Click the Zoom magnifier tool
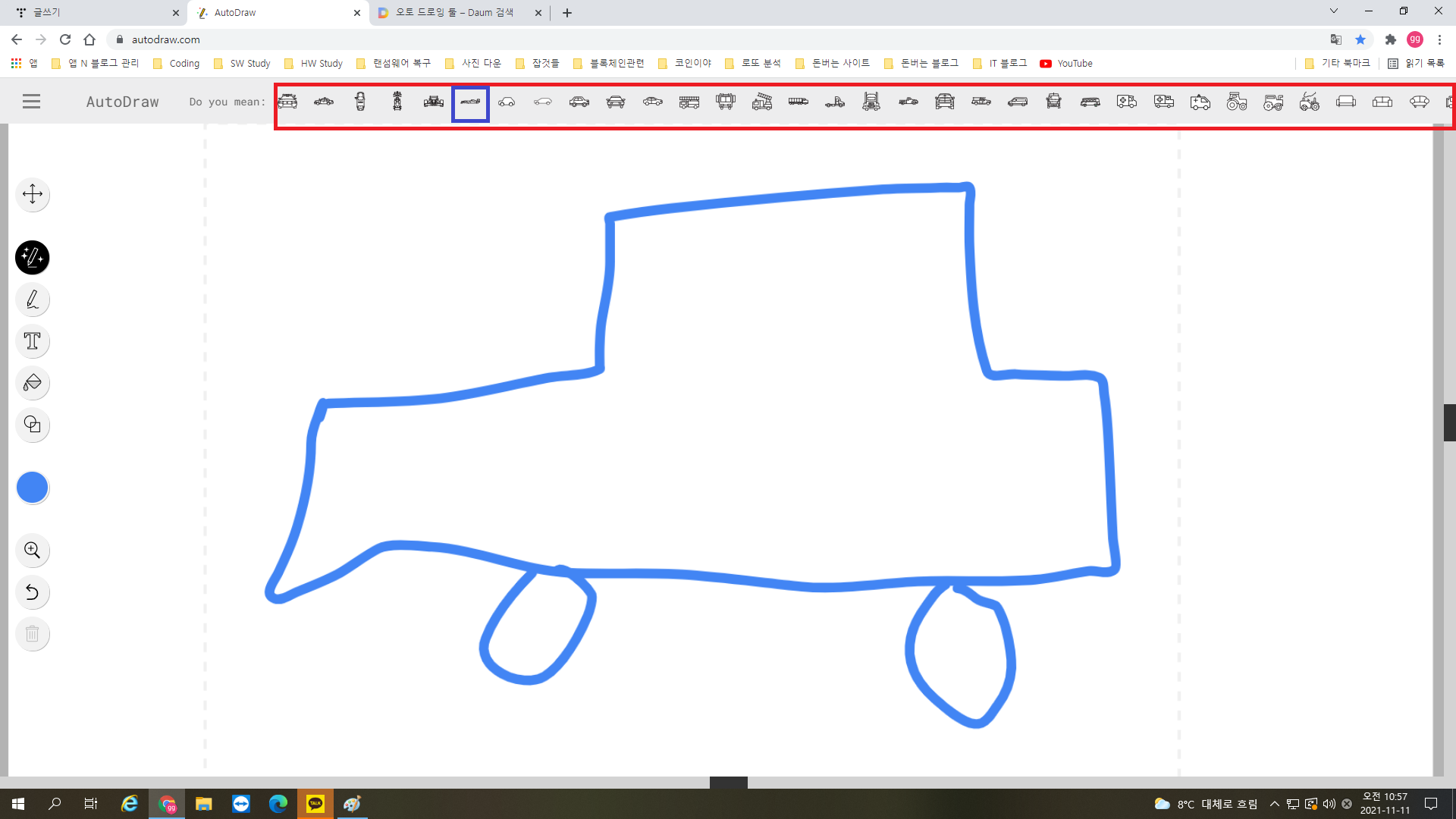Viewport: 1456px width, 819px height. [x=33, y=551]
